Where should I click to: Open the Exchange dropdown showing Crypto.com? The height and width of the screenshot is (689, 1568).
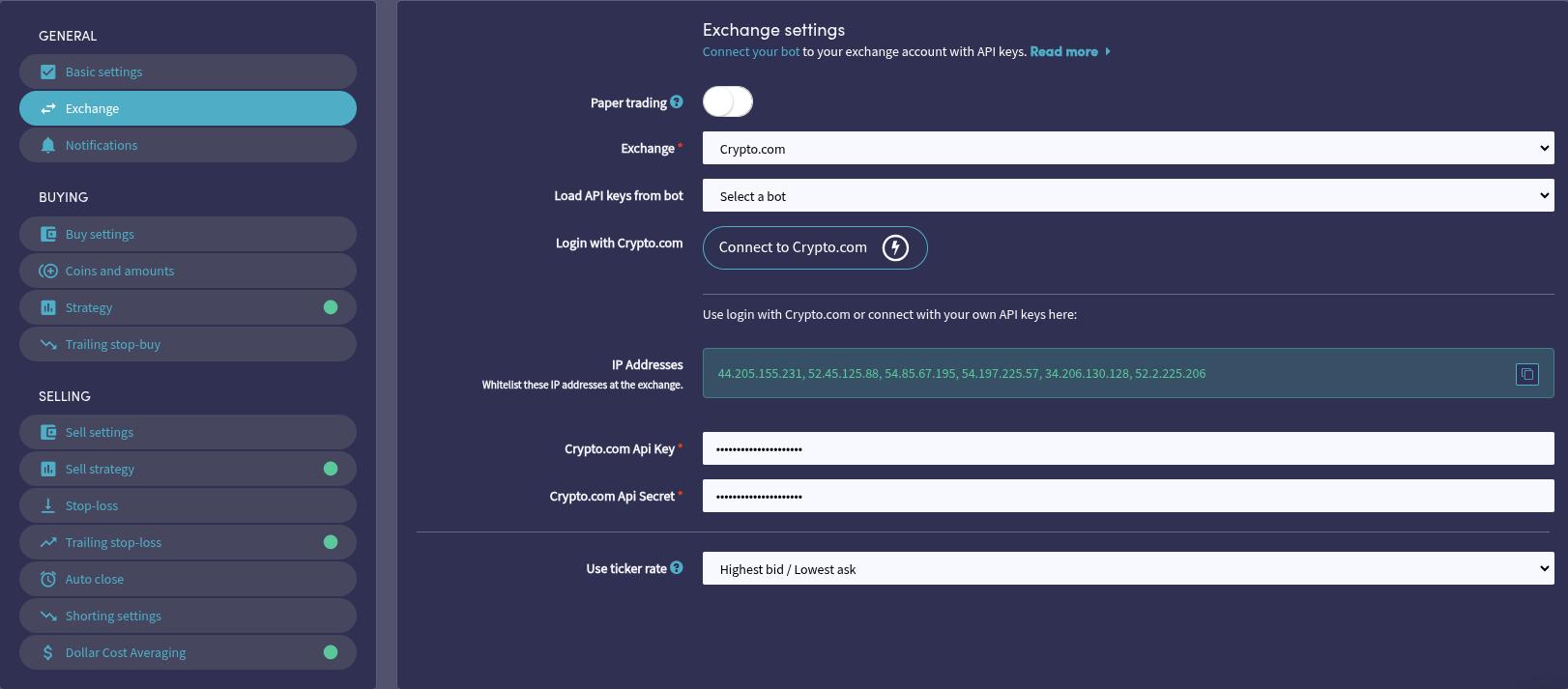click(x=1127, y=149)
